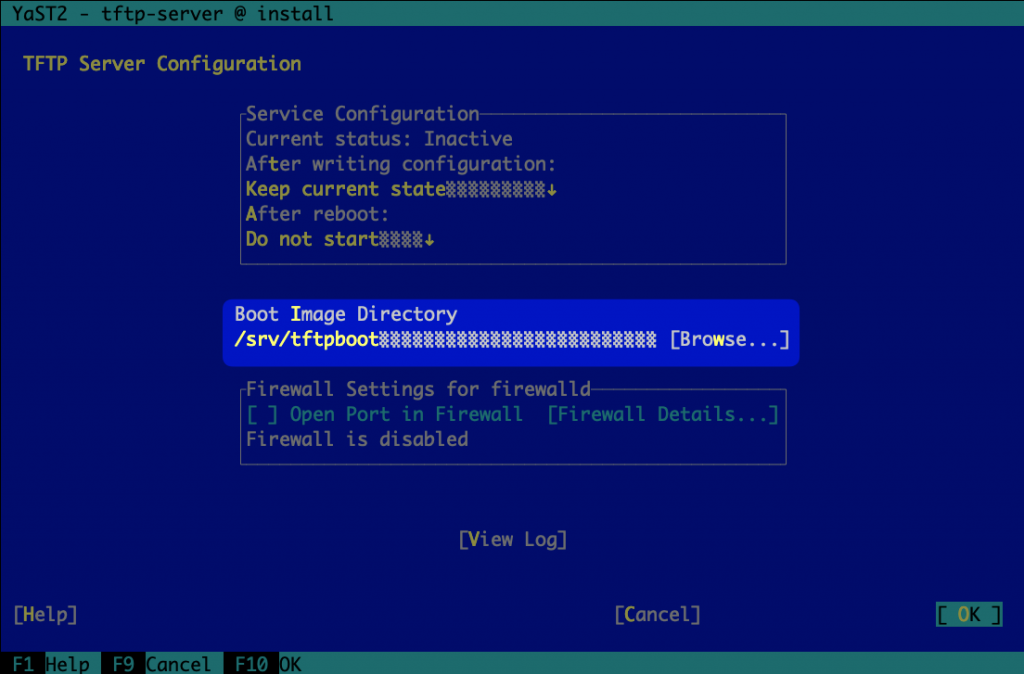Click the arrow beside 'Keep current state'
The height and width of the screenshot is (674, 1024).
click(x=551, y=190)
